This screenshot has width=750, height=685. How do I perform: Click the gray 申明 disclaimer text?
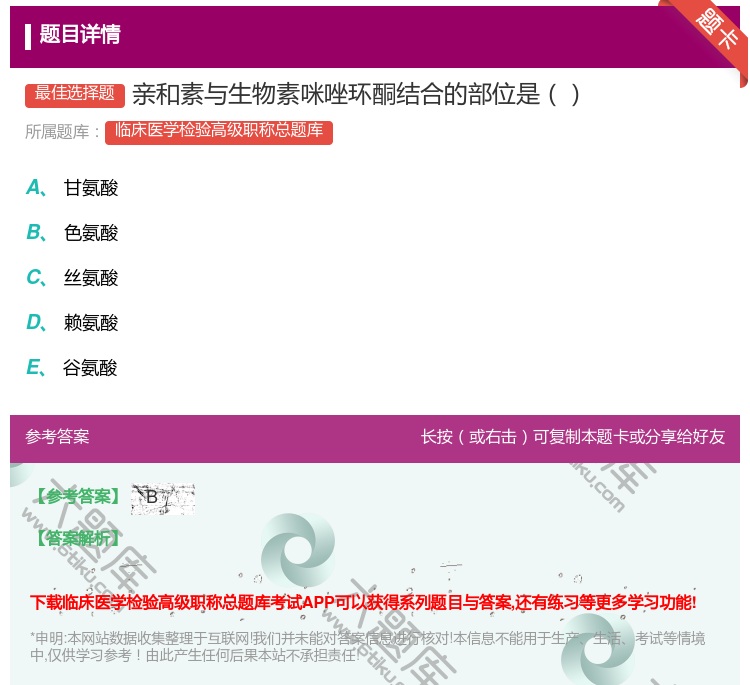click(367, 647)
